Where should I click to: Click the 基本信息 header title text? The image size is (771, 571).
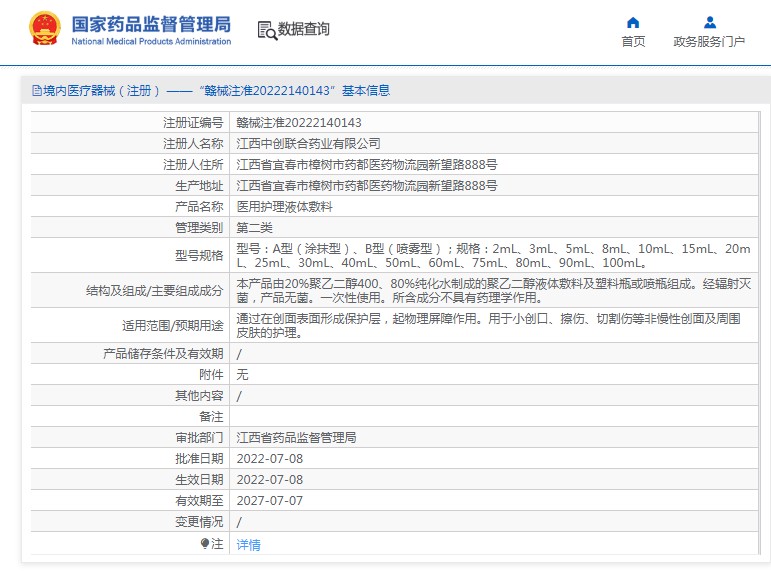[366, 90]
